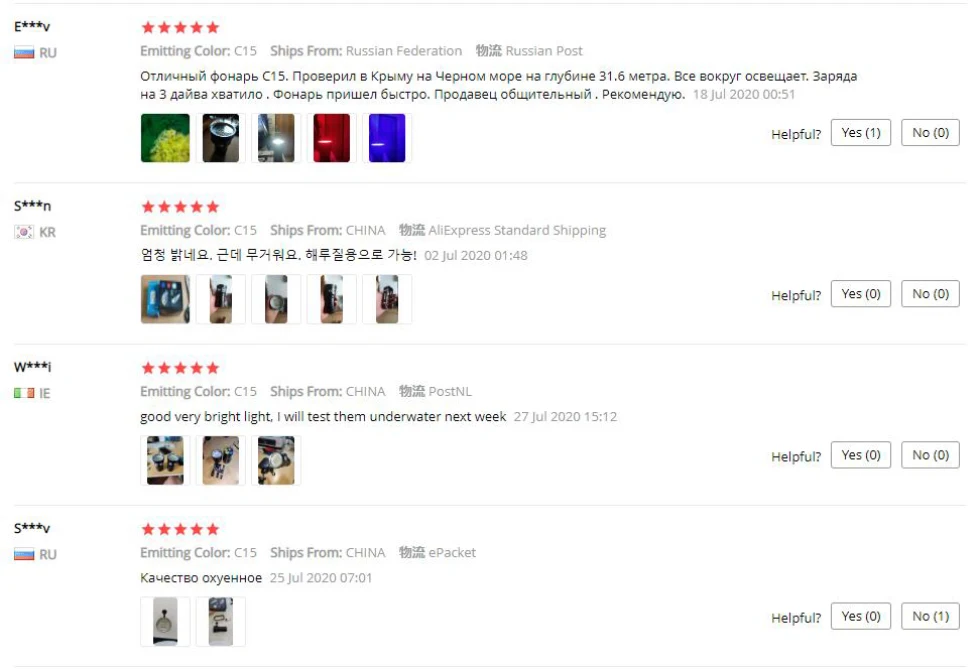Image resolution: width=980 pixels, height=670 pixels.
Task: Open first photo in W***i's review
Action: click(165, 461)
